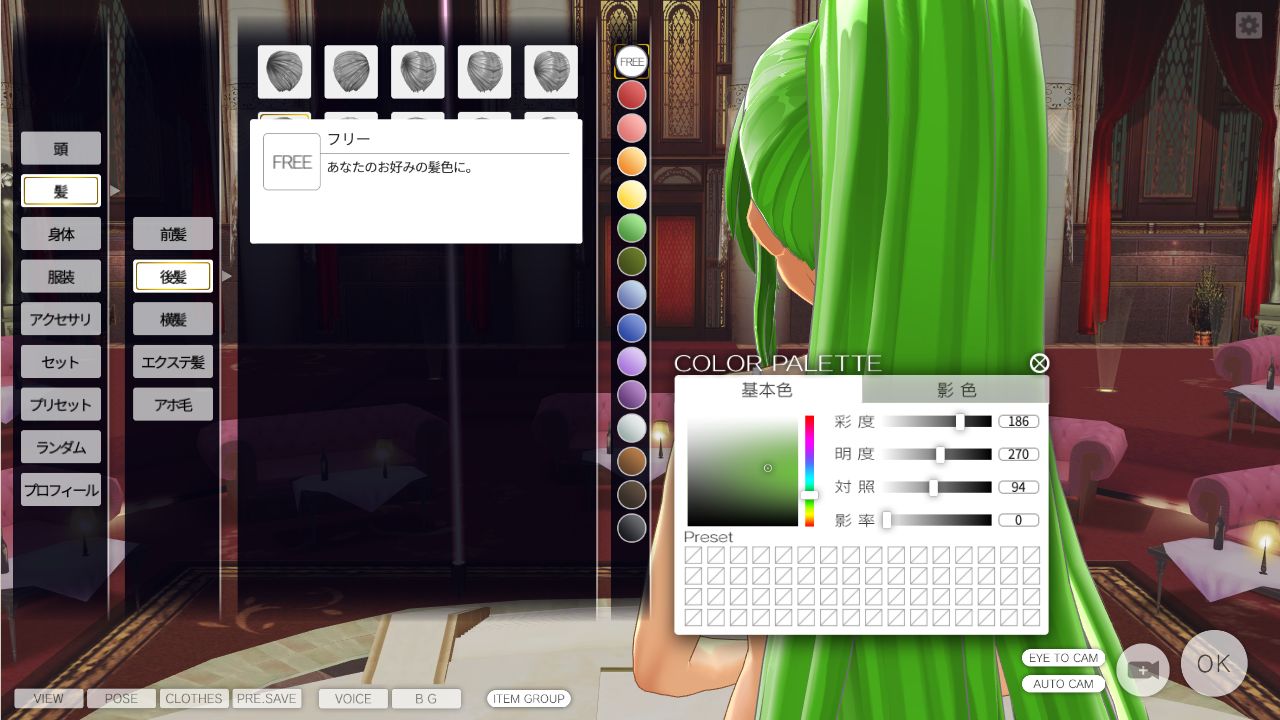This screenshot has height=720, width=1280.
Task: Pick the purple hair color swatch
Action: pos(632,395)
